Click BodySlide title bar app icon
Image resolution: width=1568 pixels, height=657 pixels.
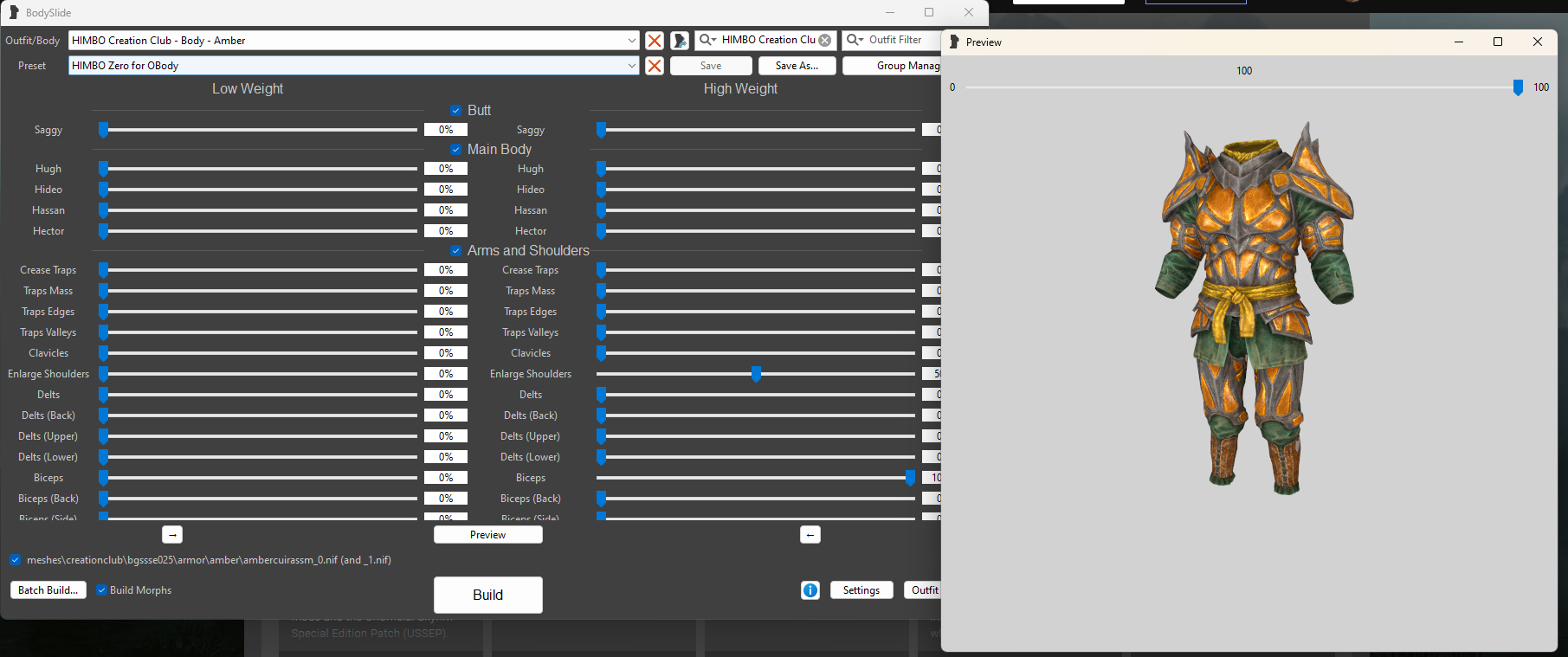click(13, 12)
